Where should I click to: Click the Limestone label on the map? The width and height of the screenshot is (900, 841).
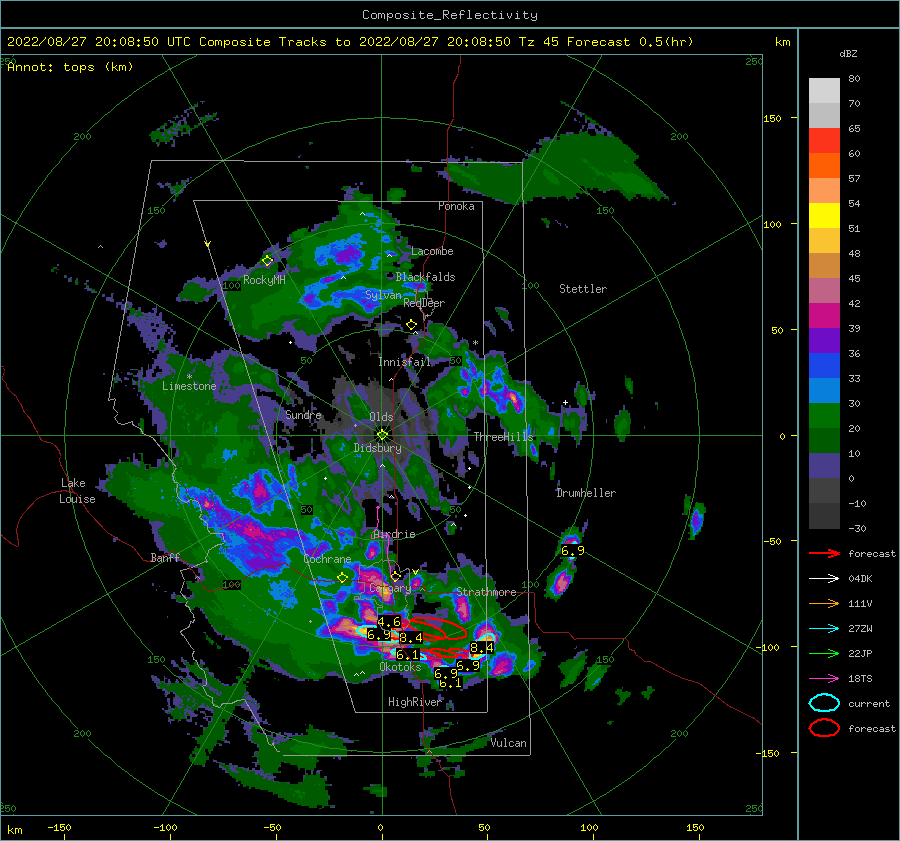(189, 386)
